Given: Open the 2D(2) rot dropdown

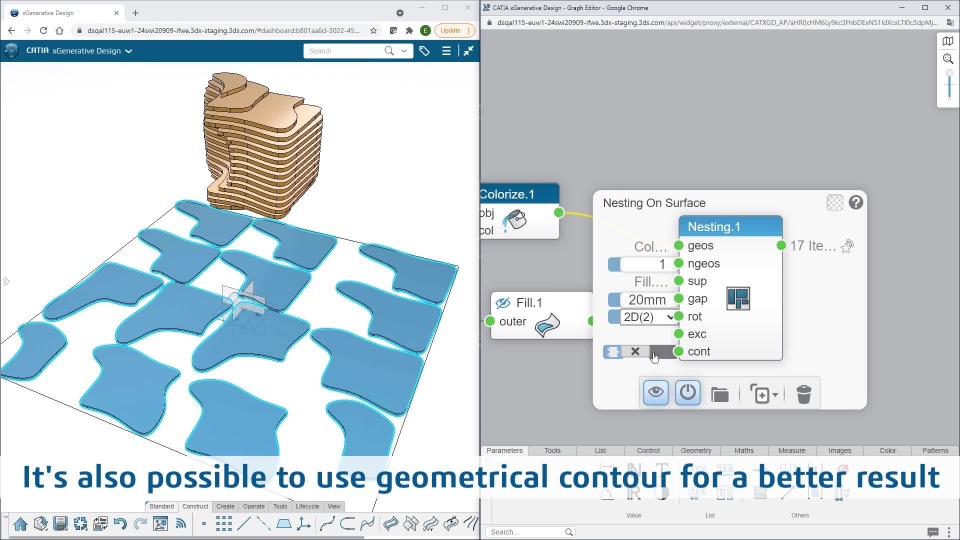Looking at the screenshot, I should (x=648, y=317).
